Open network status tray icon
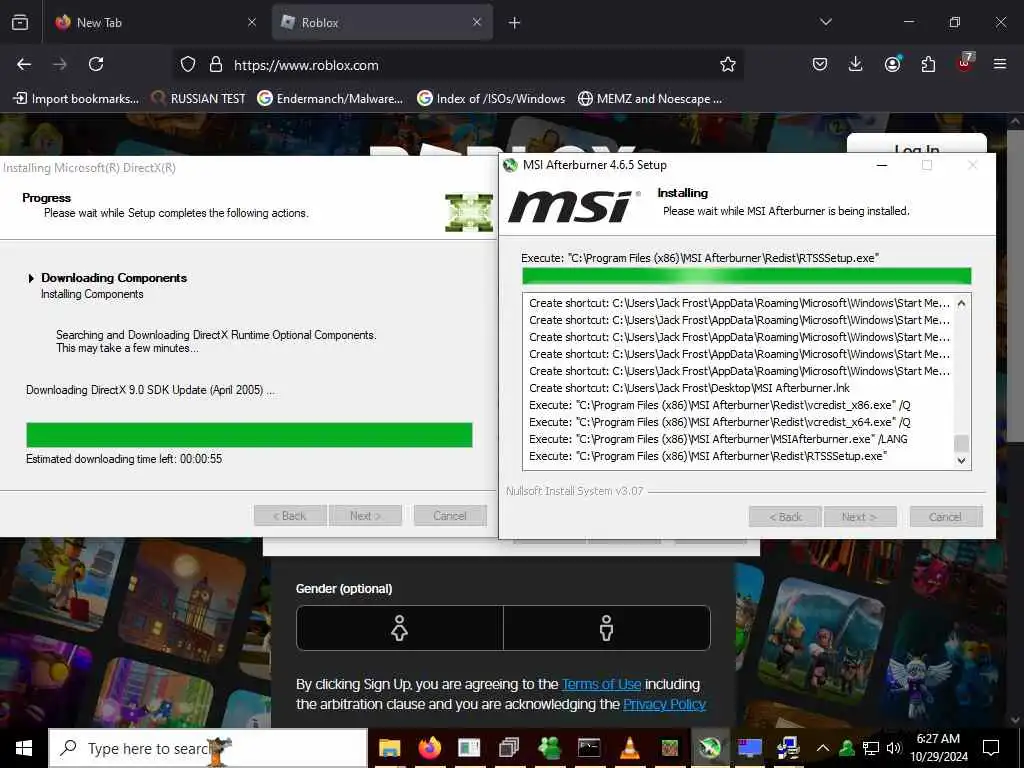The image size is (1024, 768). pos(871,748)
